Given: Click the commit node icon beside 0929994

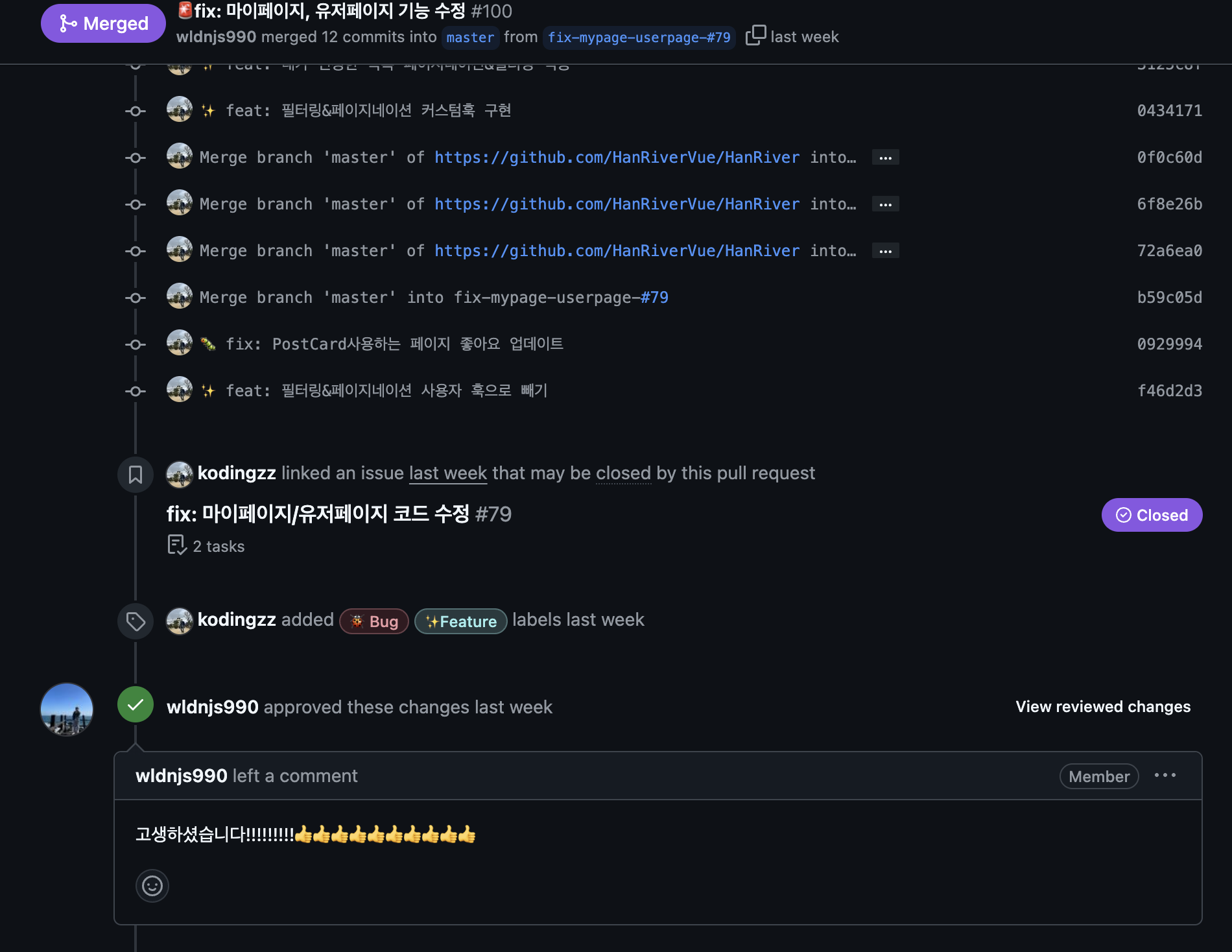Looking at the screenshot, I should coord(136,345).
